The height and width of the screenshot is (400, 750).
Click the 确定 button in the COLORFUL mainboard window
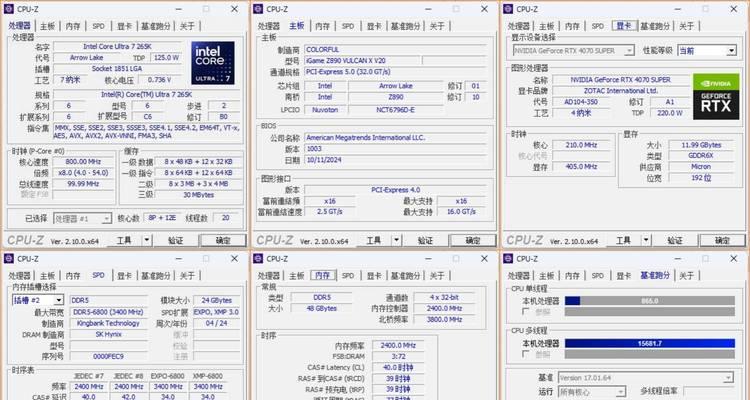[473, 240]
